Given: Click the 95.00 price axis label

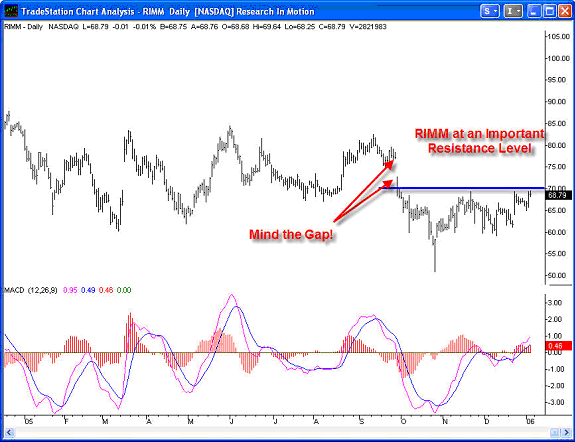Looking at the screenshot, I should pos(557,80).
